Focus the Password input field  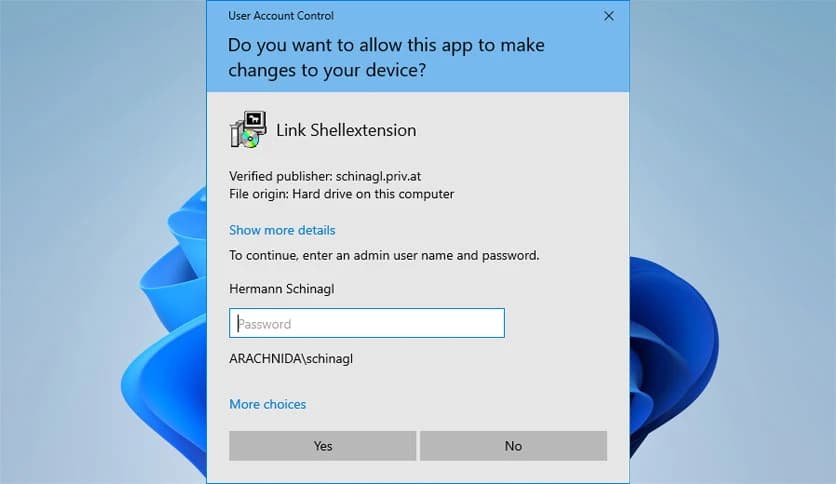(x=367, y=323)
